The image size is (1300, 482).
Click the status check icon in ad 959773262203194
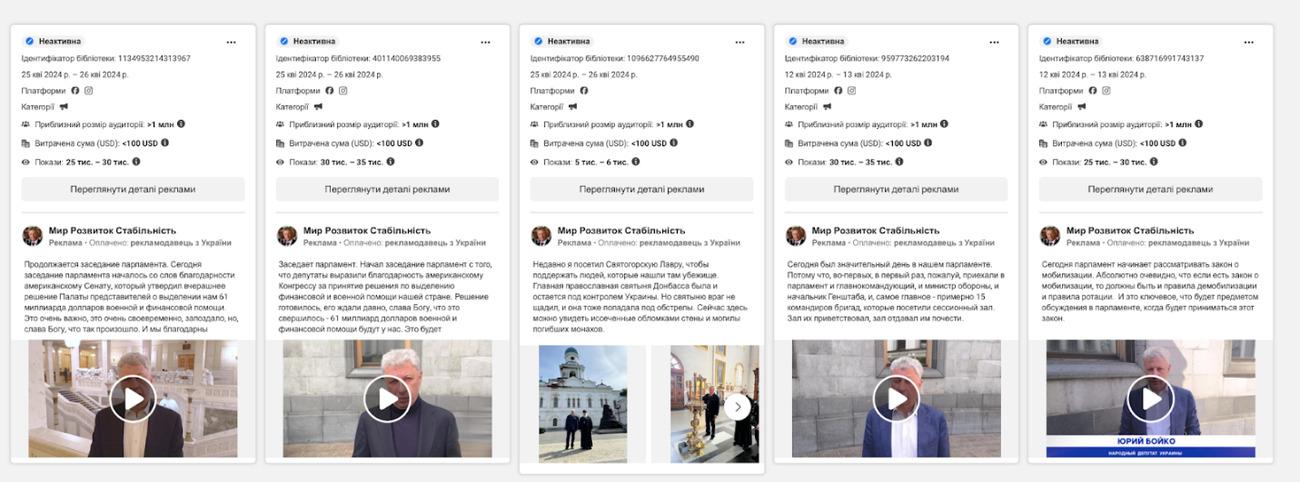click(792, 41)
